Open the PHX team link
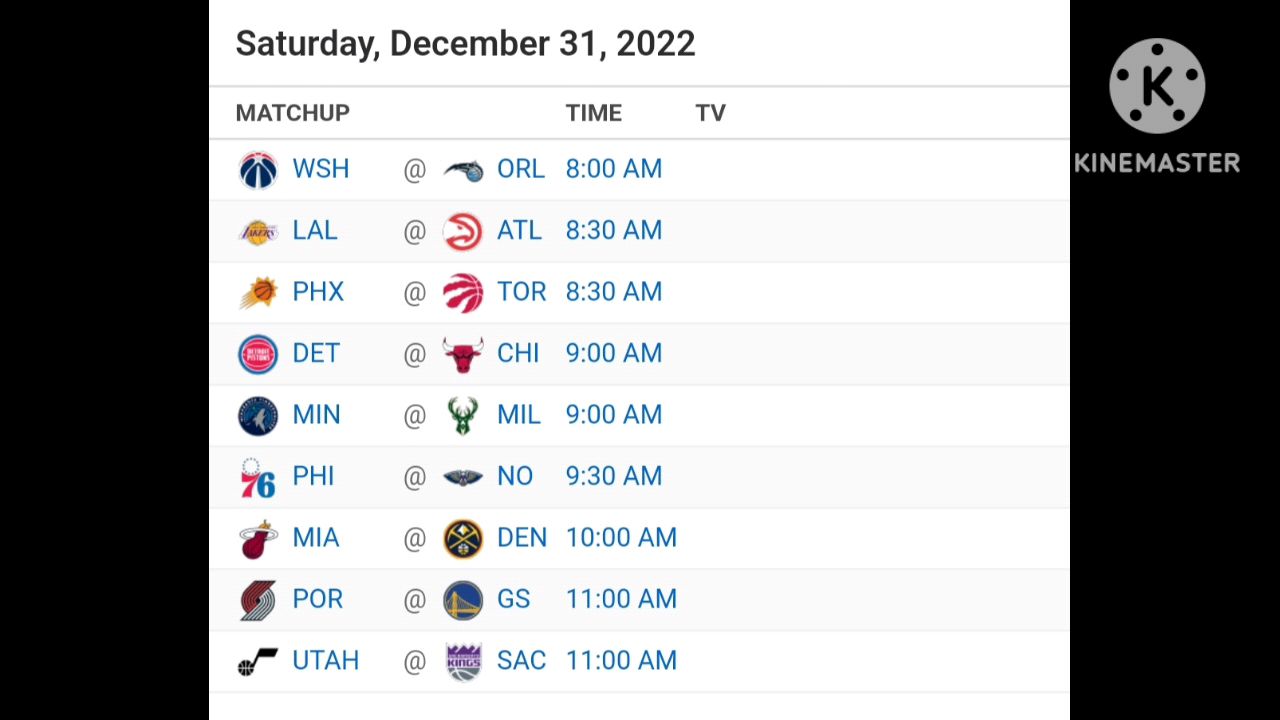The height and width of the screenshot is (720, 1280). [x=318, y=292]
